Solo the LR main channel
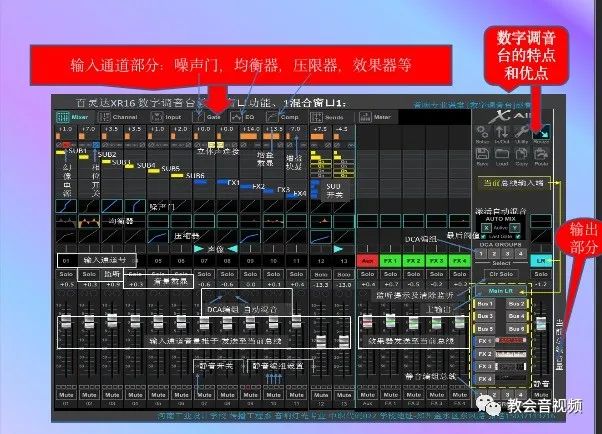Viewport: 602px width, 434px height. (541, 274)
